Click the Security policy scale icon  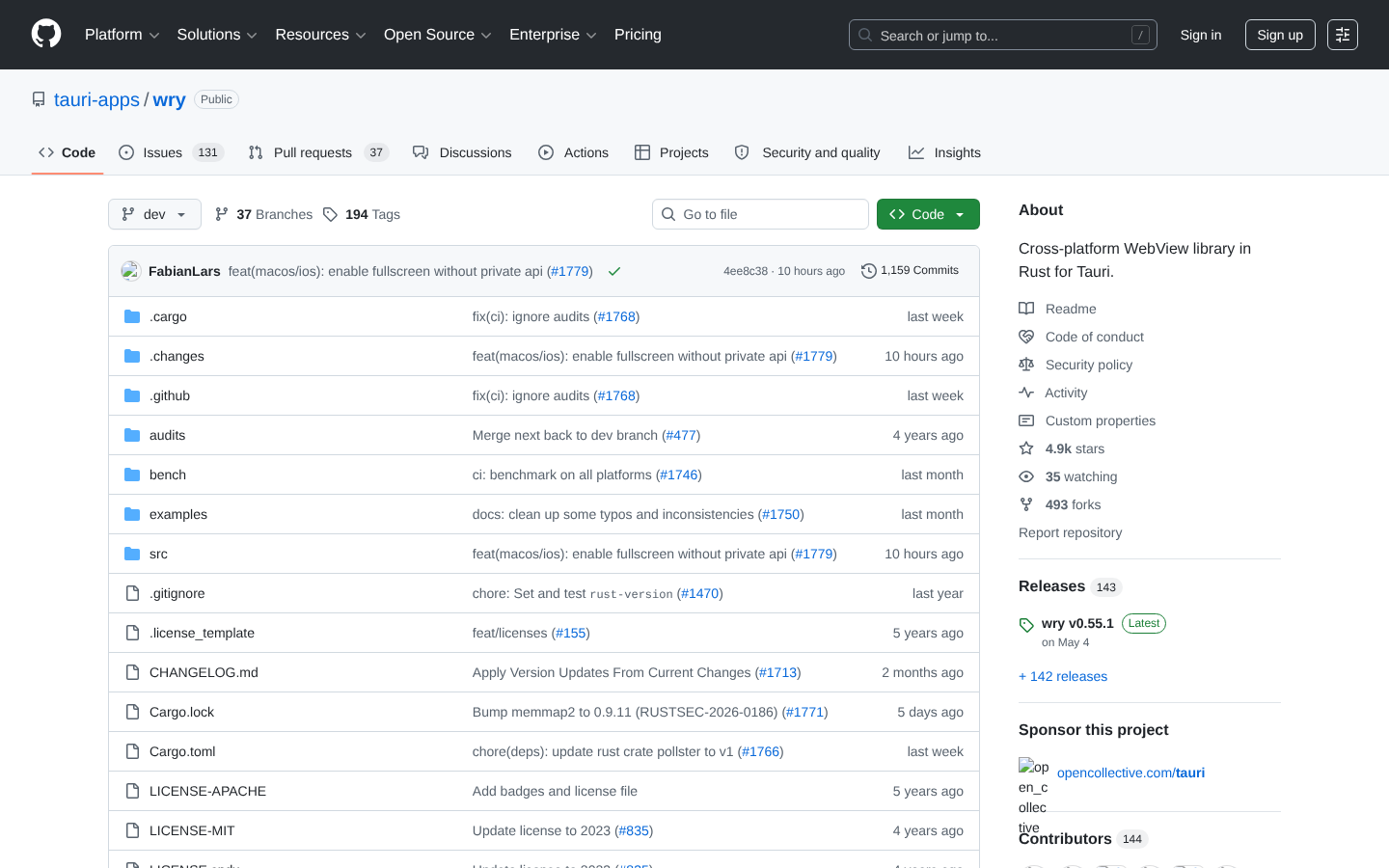(1026, 365)
